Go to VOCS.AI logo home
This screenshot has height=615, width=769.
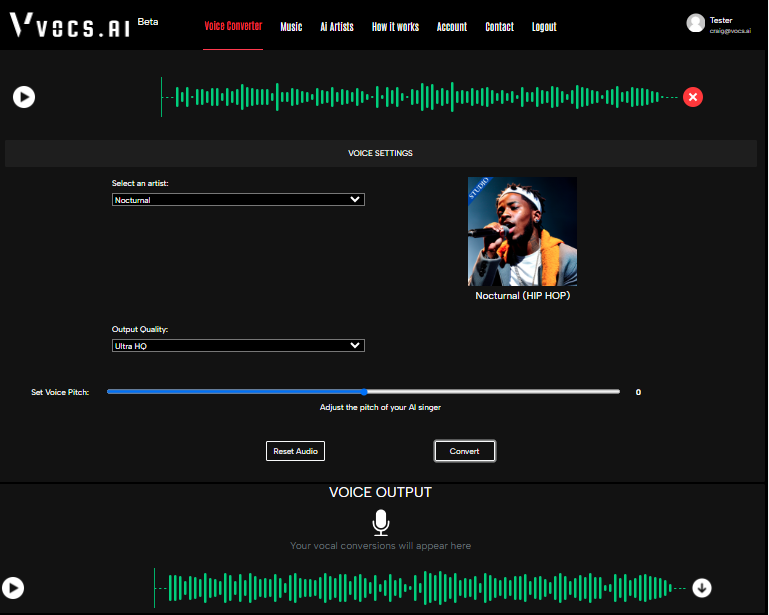pos(70,26)
